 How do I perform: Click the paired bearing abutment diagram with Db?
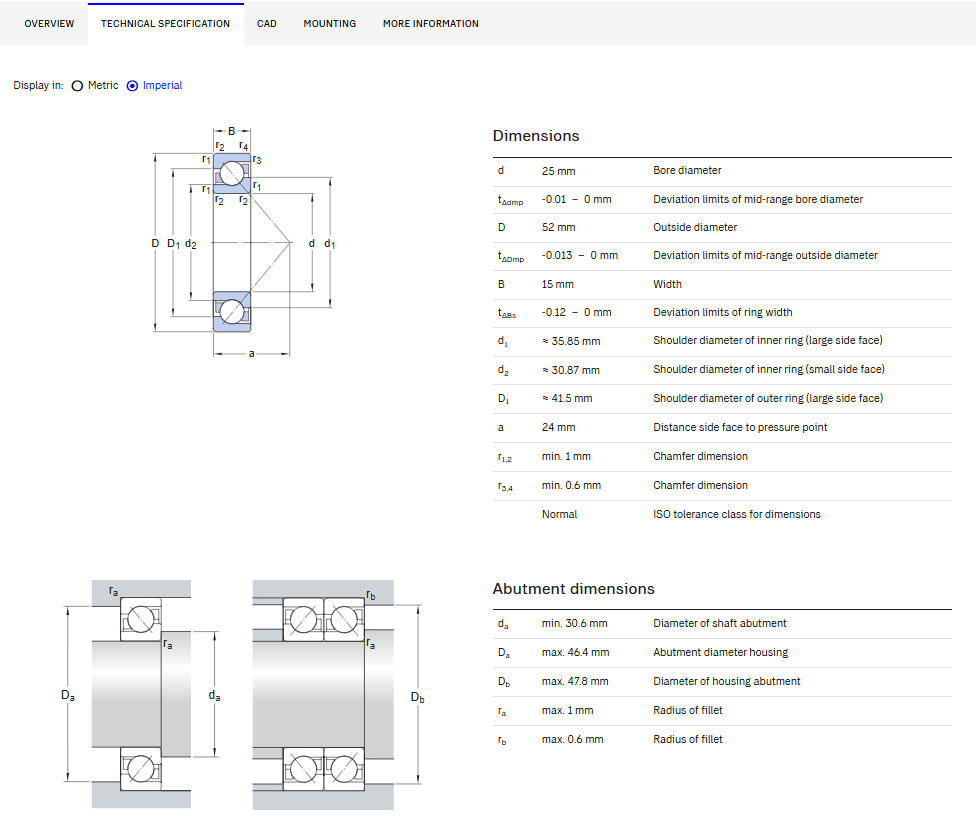pyautogui.click(x=339, y=694)
